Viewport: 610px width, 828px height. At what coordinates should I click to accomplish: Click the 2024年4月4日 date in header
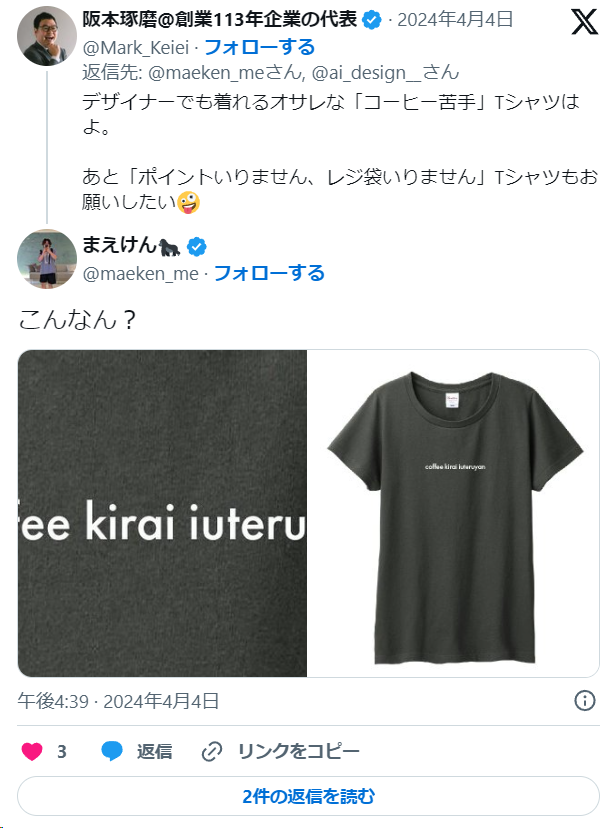[x=455, y=20]
